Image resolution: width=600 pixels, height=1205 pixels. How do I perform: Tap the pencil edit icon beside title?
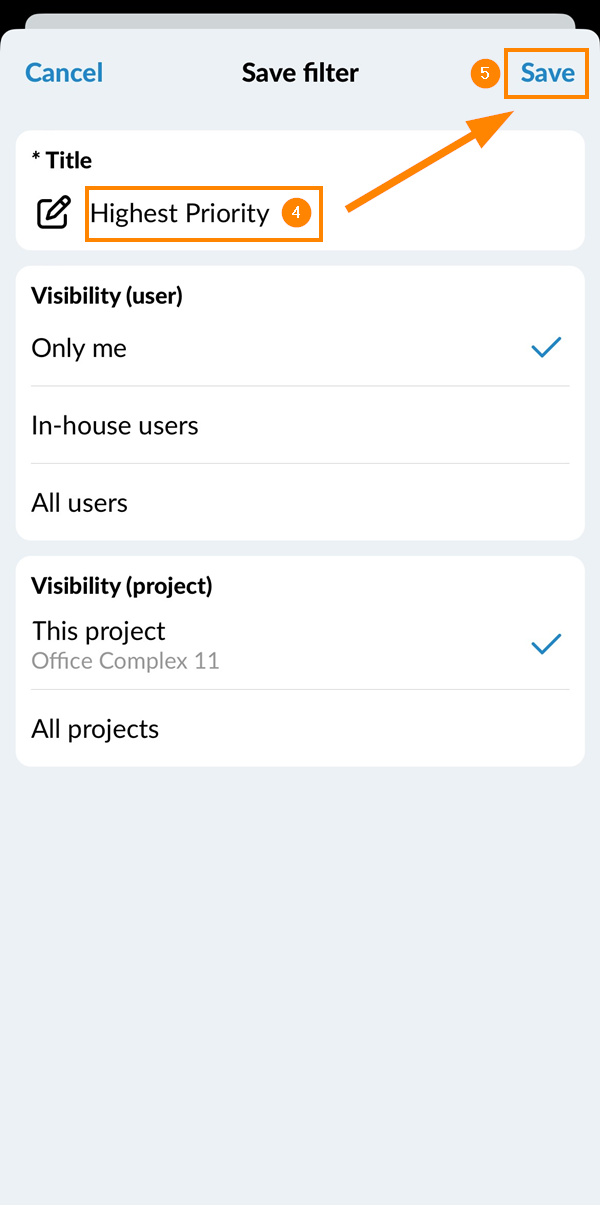[54, 213]
